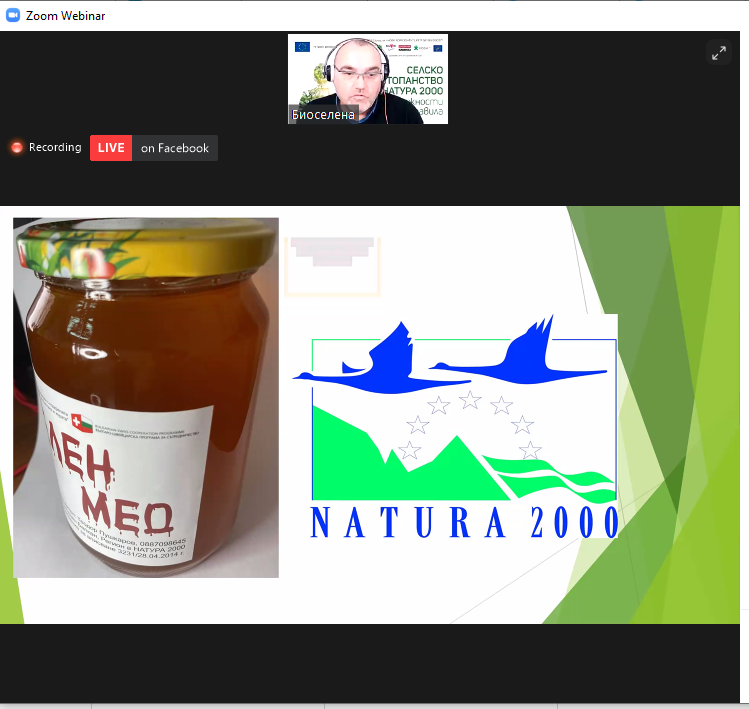Click the 'Recording' text
Viewport: 749px width, 709px height.
pos(55,147)
